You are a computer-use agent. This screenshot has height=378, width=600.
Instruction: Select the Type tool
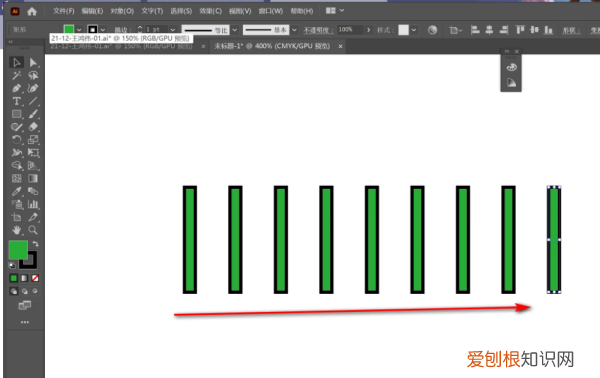click(16, 101)
